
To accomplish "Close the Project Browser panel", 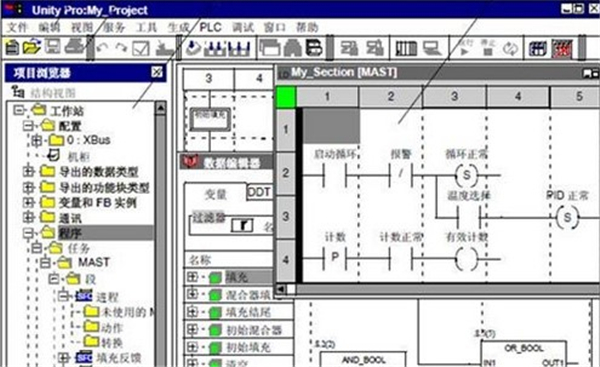I will coord(157,72).
